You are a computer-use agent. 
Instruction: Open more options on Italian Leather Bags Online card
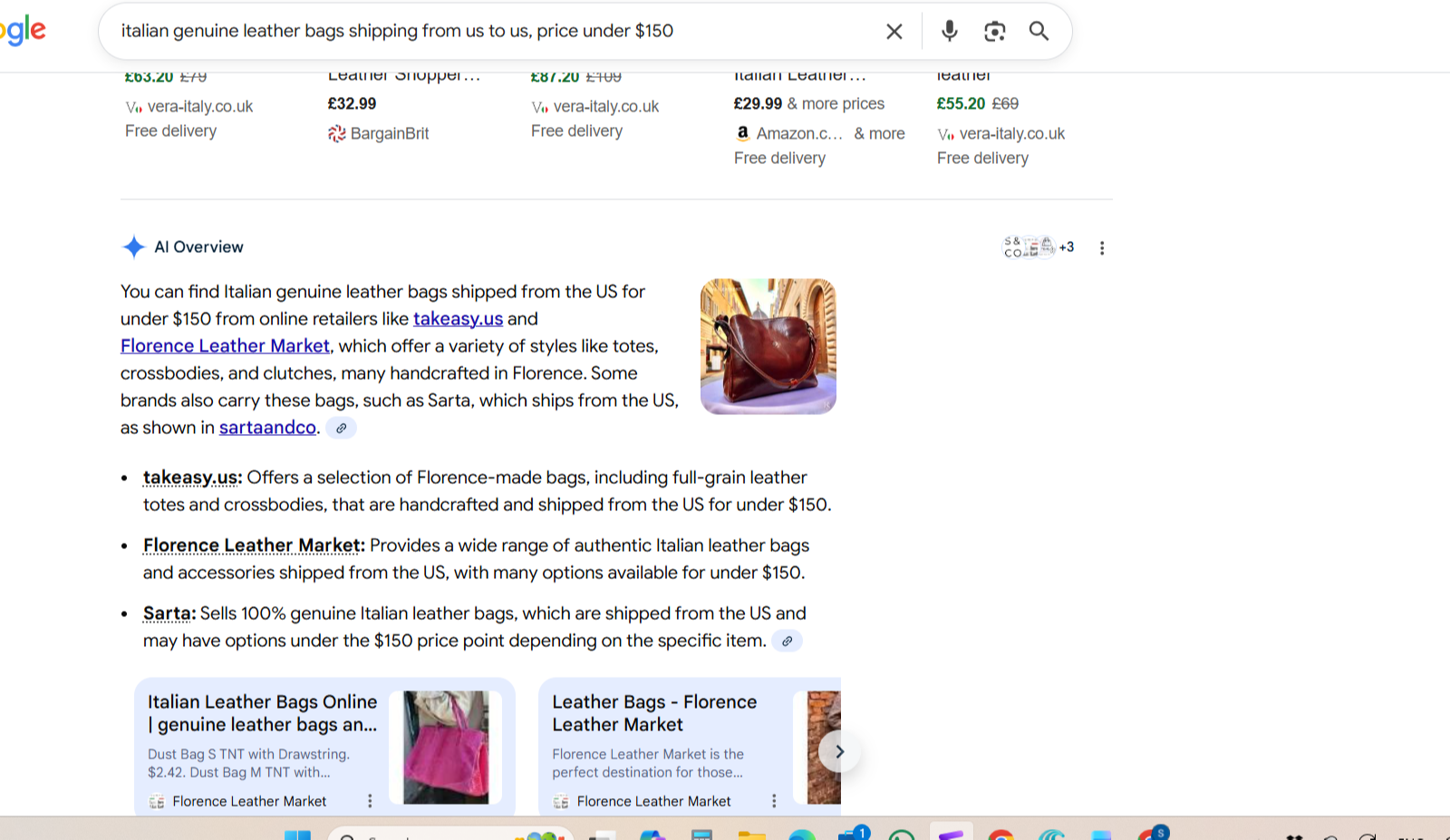[x=370, y=801]
